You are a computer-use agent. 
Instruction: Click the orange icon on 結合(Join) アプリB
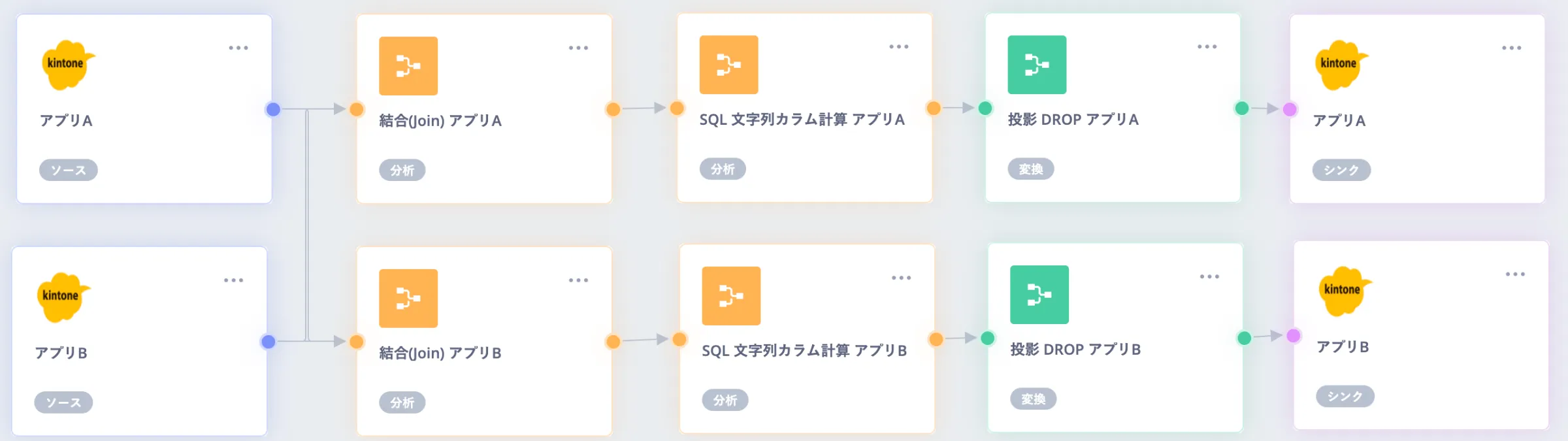point(408,299)
